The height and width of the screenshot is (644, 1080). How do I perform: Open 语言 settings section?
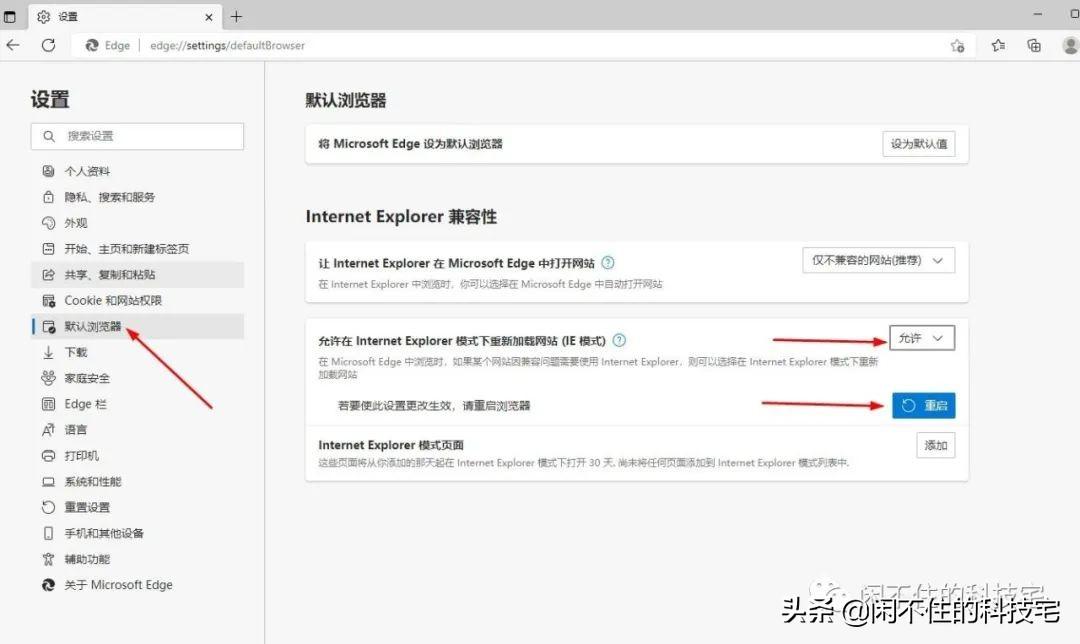[137, 430]
